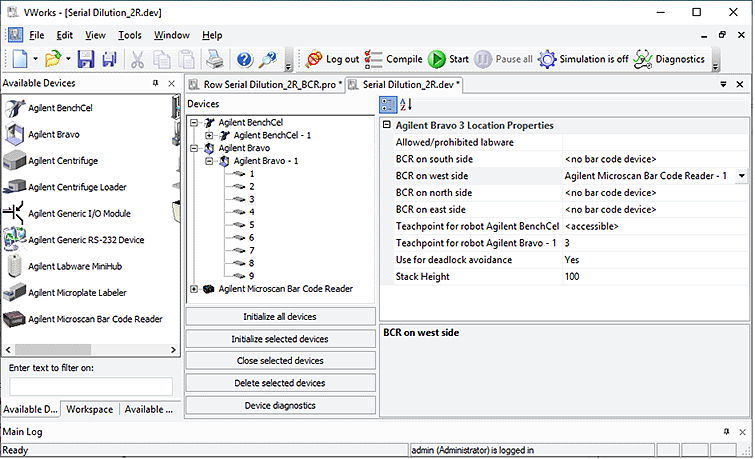This screenshot has width=755, height=459.
Task: Select Agilent Microscan Bar Code Reader in Available Devices
Action: tap(95, 319)
